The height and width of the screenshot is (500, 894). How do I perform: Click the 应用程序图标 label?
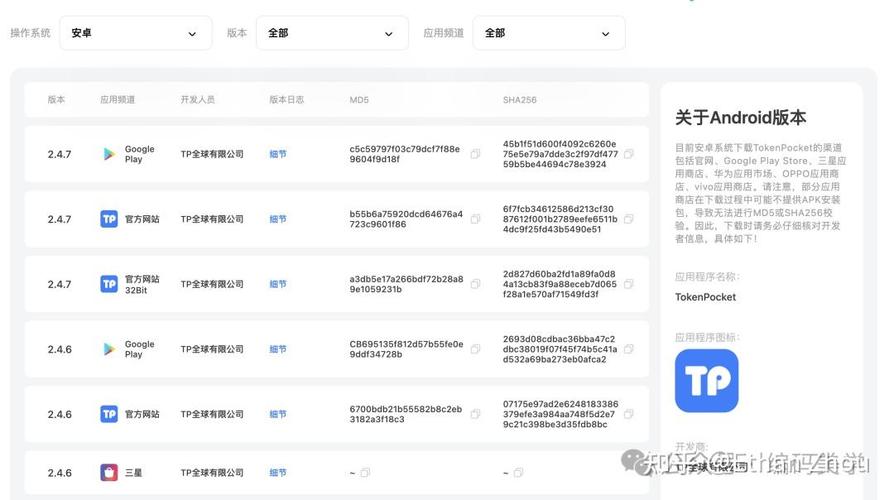[x=707, y=338]
